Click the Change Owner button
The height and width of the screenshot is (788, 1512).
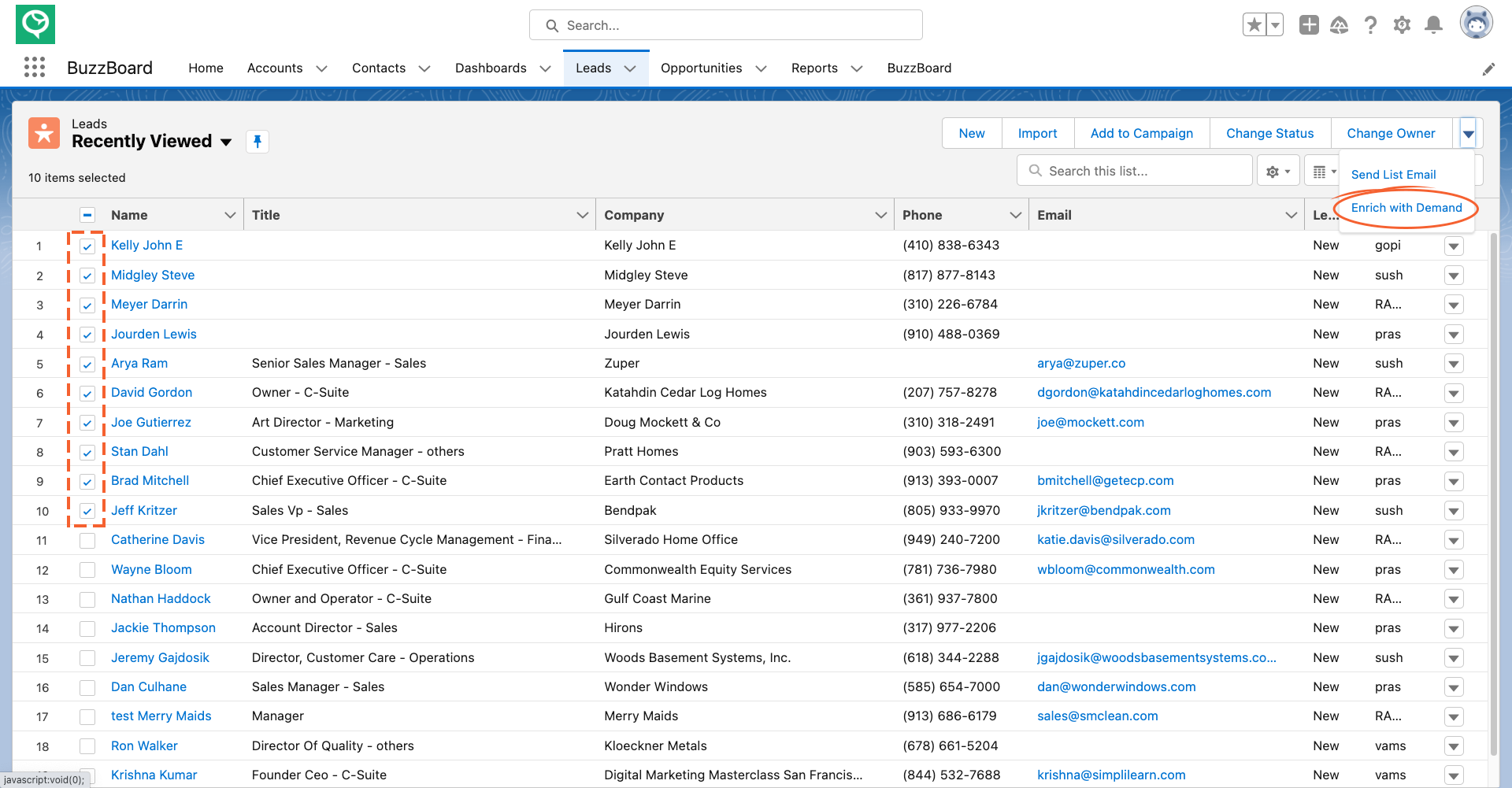click(x=1391, y=134)
